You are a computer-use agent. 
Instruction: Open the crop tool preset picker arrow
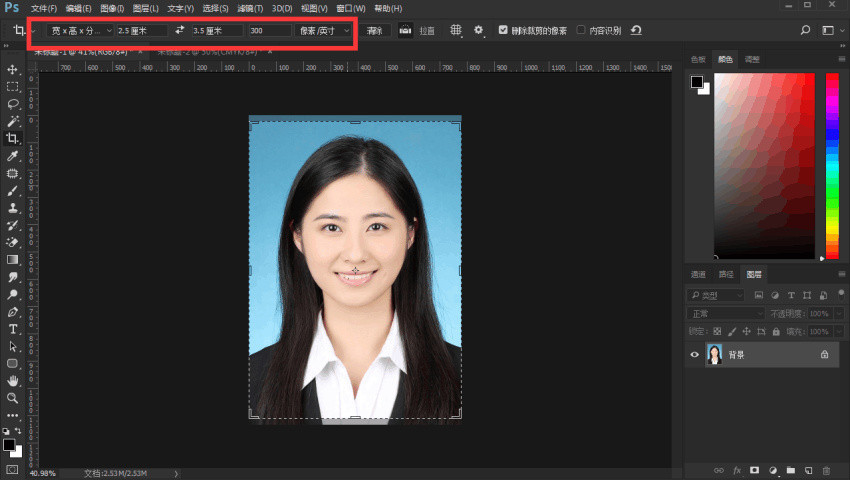[33, 31]
